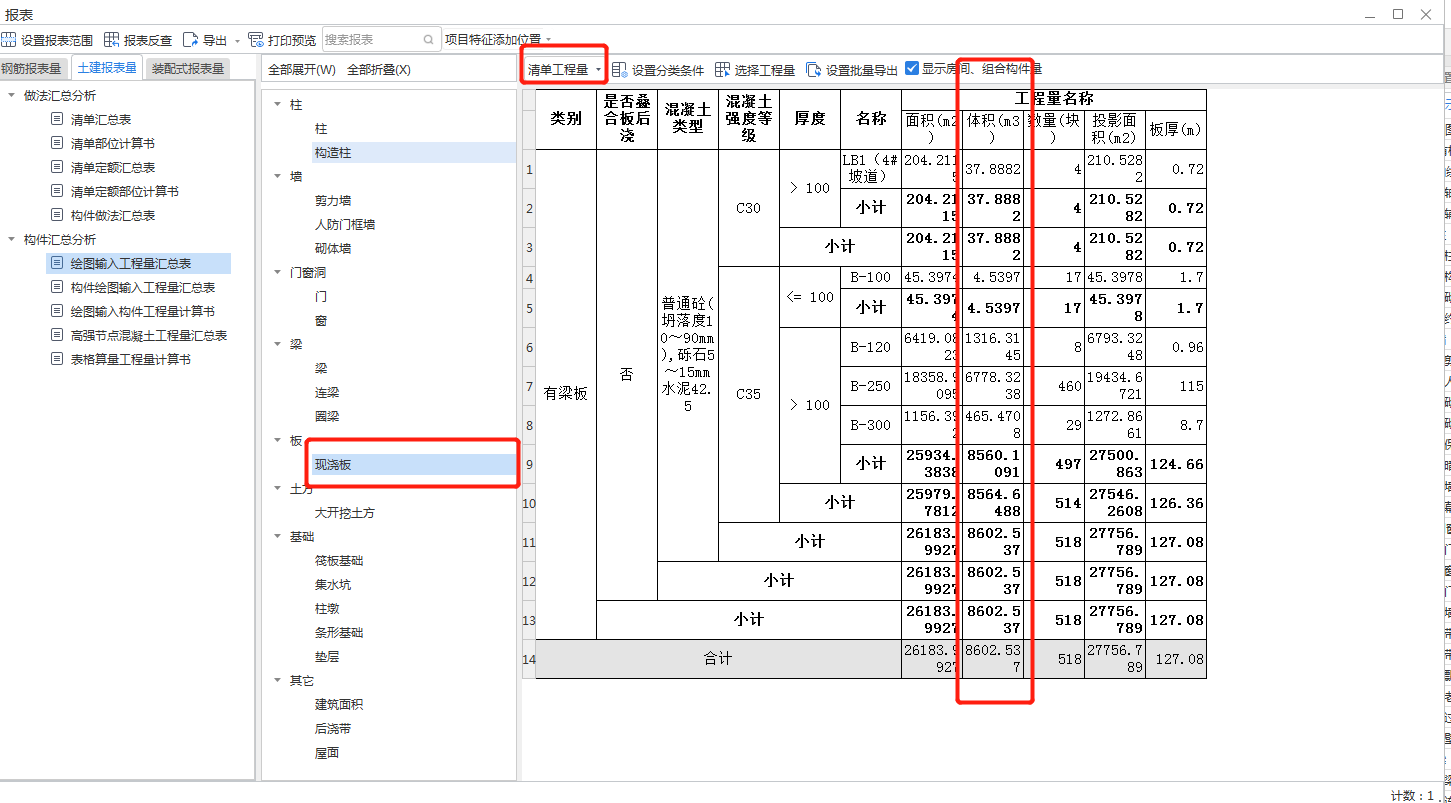Click the document icon beside 绘图输入构件工程量计算书
This screenshot has width=1451, height=803.
57,311
